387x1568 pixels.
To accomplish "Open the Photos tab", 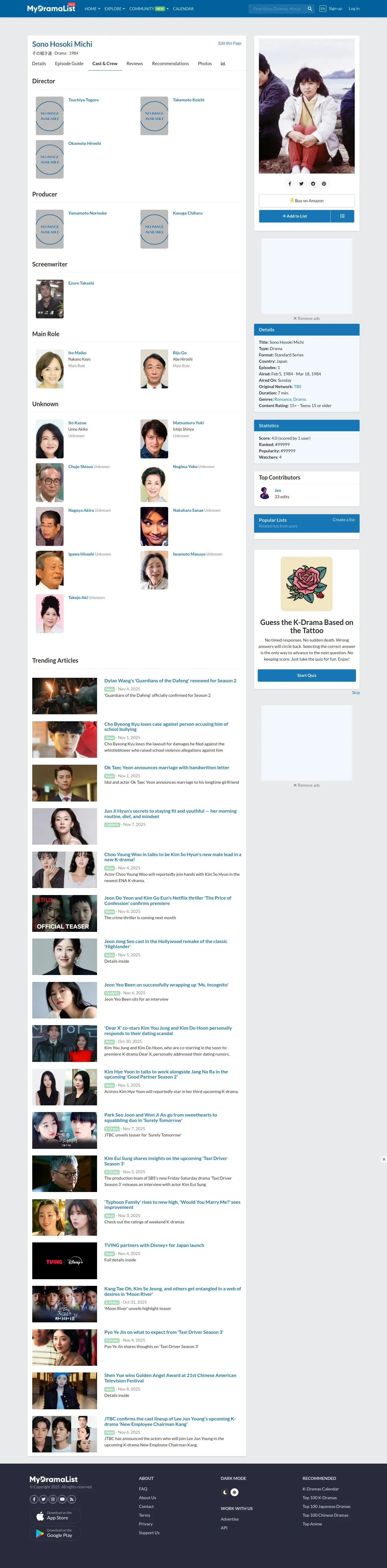I will pos(205,63).
